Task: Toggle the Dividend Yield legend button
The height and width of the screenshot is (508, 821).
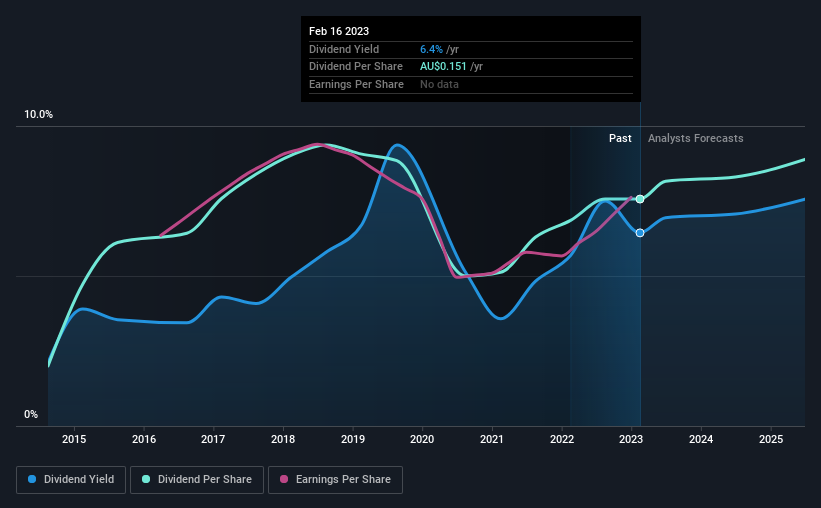Action: (x=71, y=480)
